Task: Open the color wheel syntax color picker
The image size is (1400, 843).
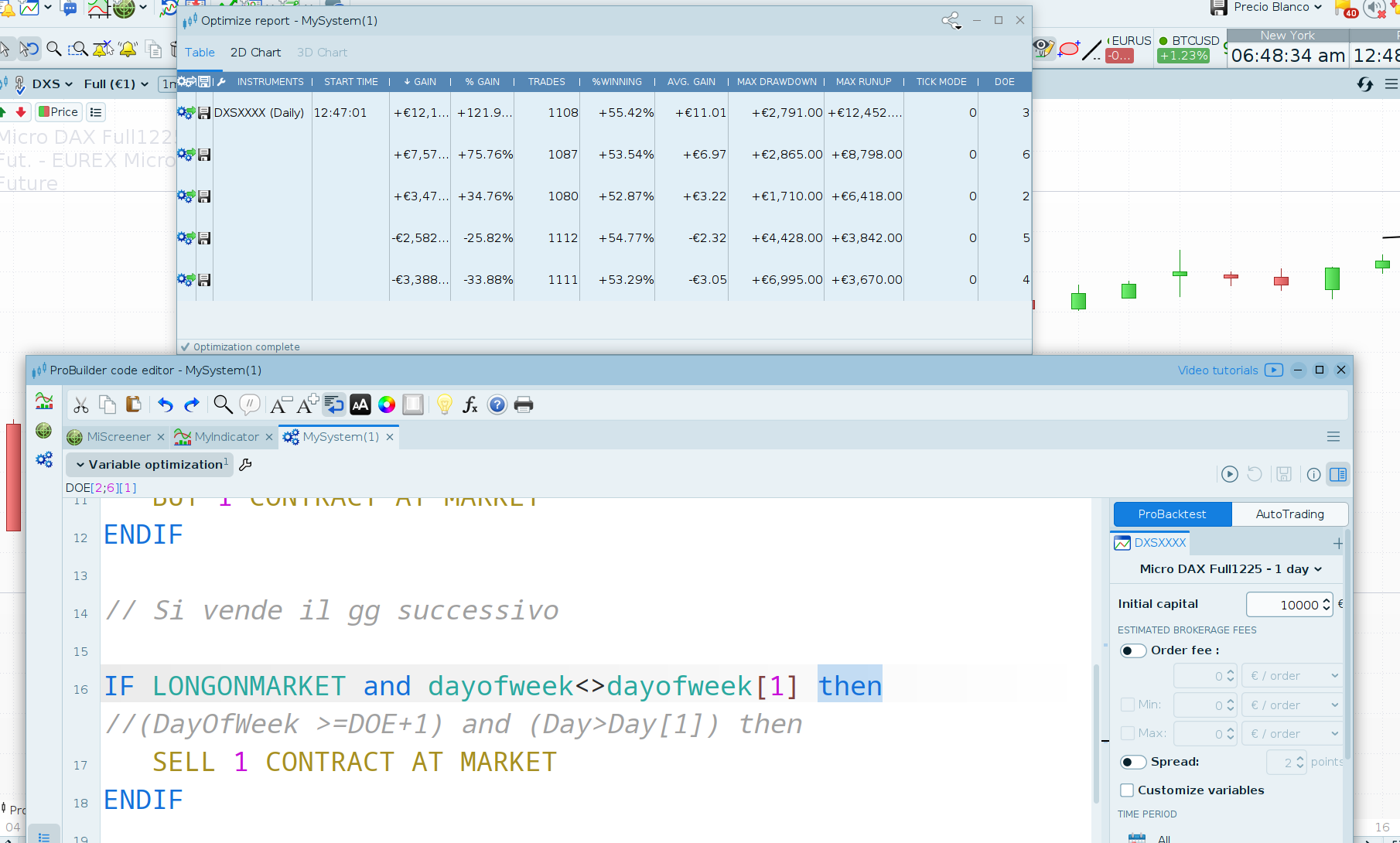Action: pyautogui.click(x=387, y=404)
